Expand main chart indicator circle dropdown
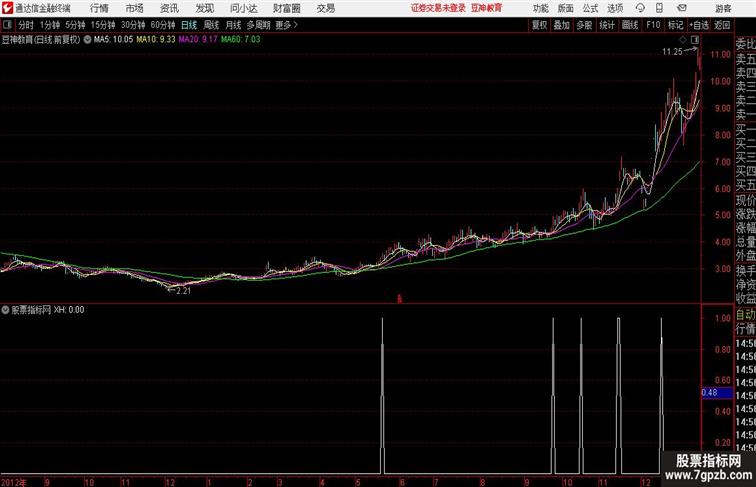 click(x=87, y=40)
